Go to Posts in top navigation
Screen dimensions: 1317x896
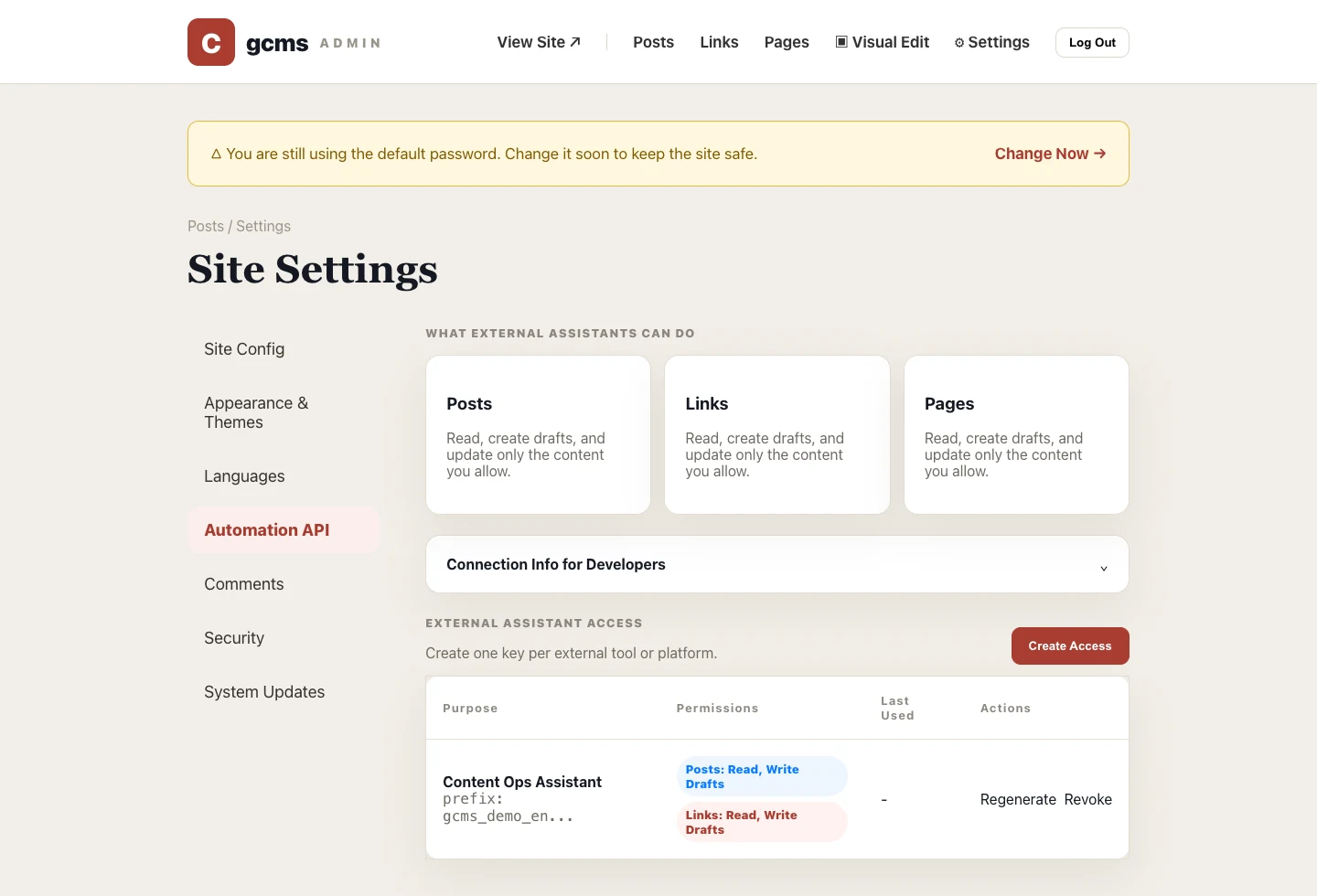click(653, 42)
